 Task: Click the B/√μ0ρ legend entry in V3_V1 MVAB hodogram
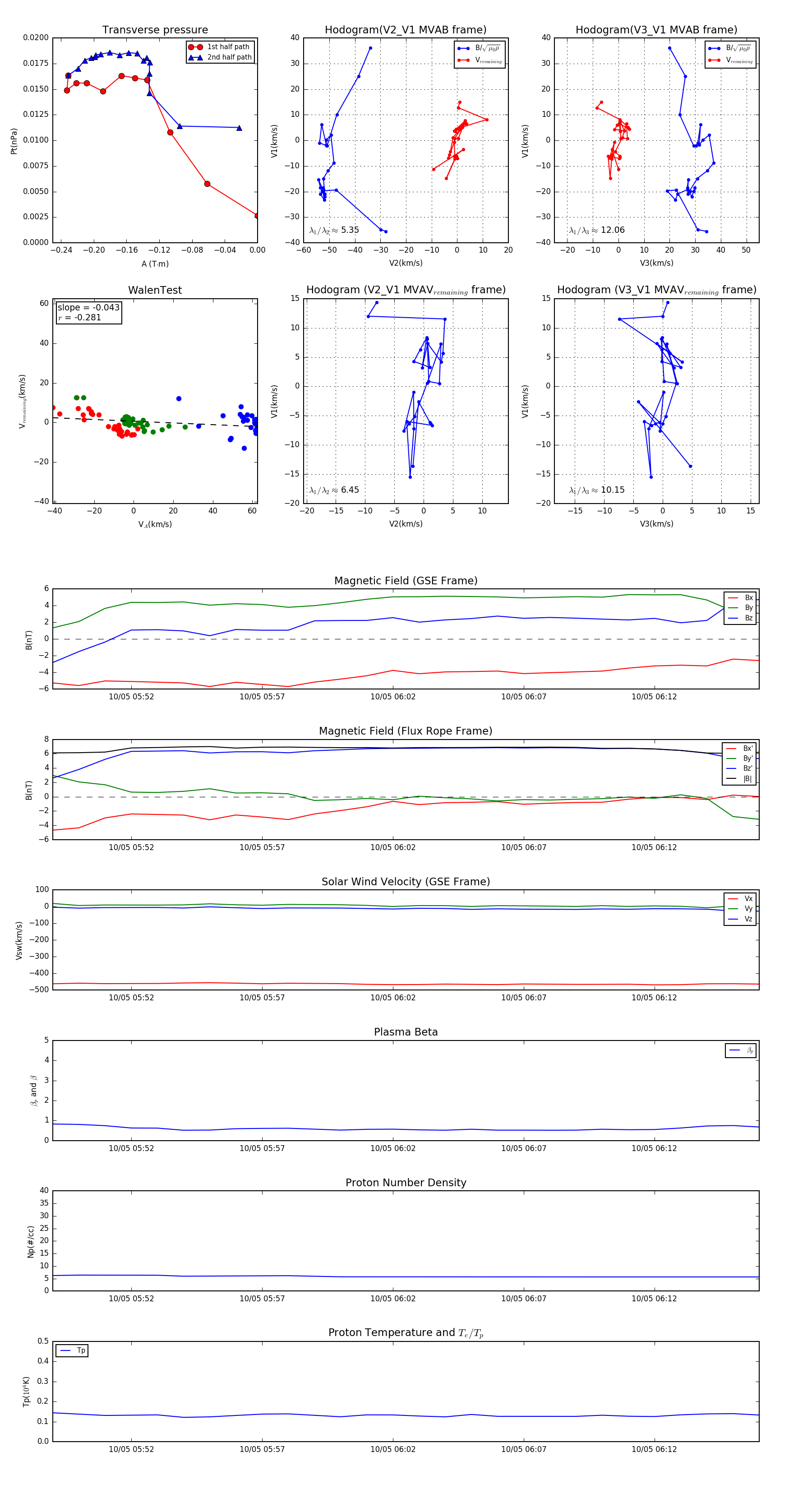pyautogui.click(x=729, y=49)
